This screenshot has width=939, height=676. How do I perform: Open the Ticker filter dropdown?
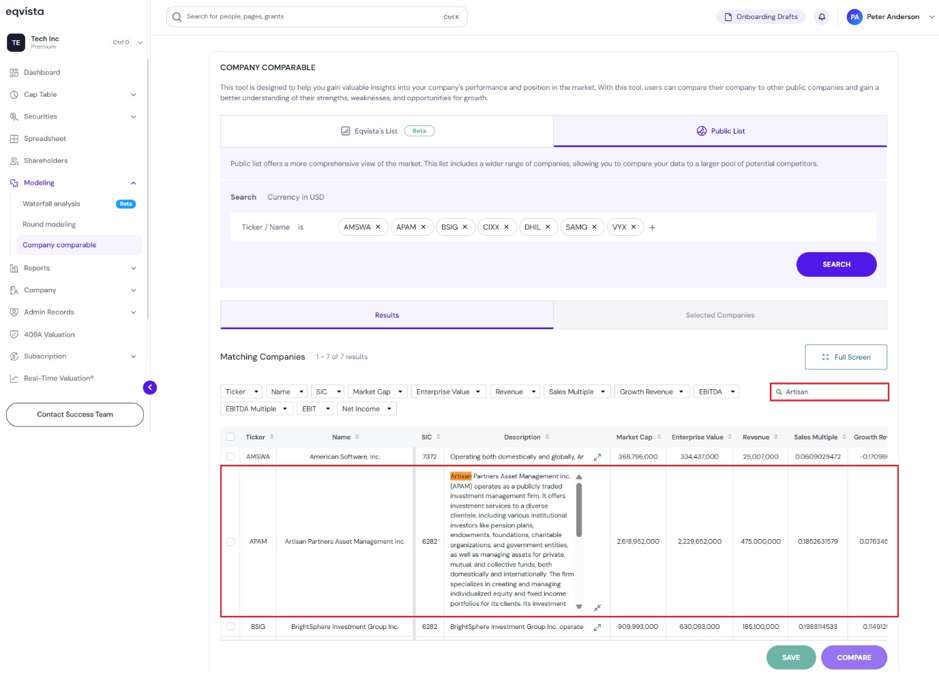(241, 392)
